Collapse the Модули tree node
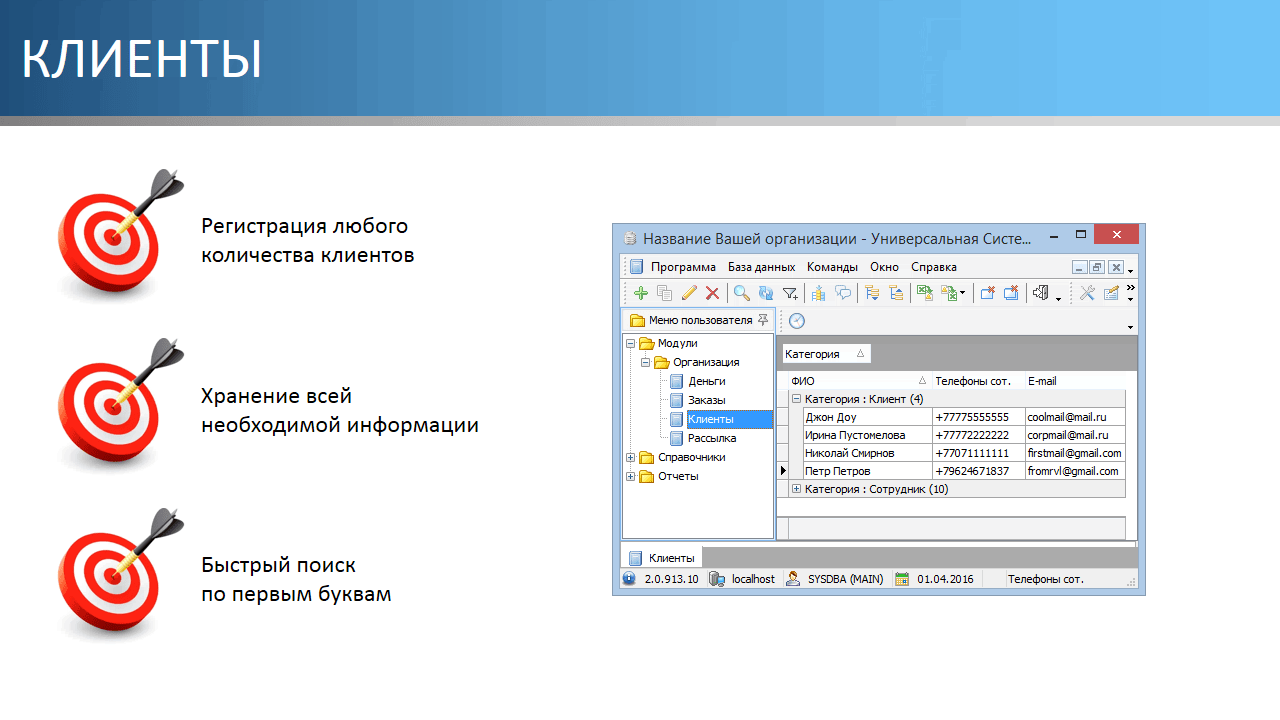The height and width of the screenshot is (720, 1280). pos(631,343)
